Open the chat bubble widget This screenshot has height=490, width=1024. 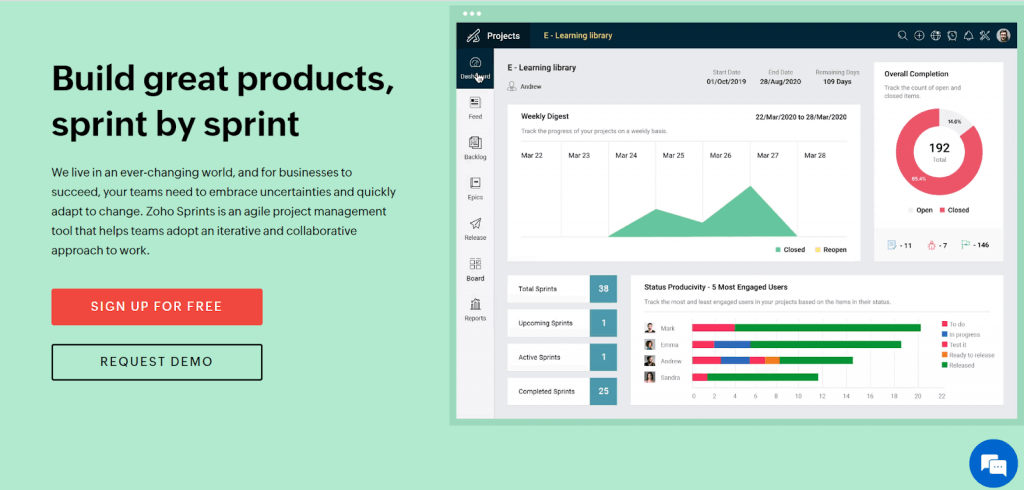click(x=993, y=463)
